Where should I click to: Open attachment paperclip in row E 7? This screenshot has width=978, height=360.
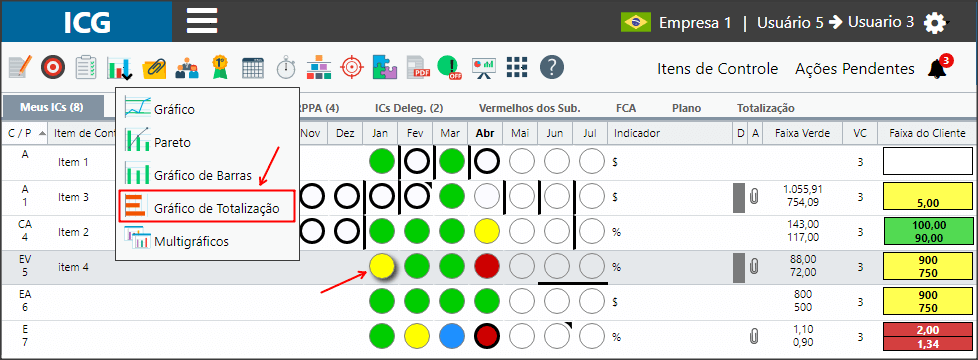[x=754, y=337]
